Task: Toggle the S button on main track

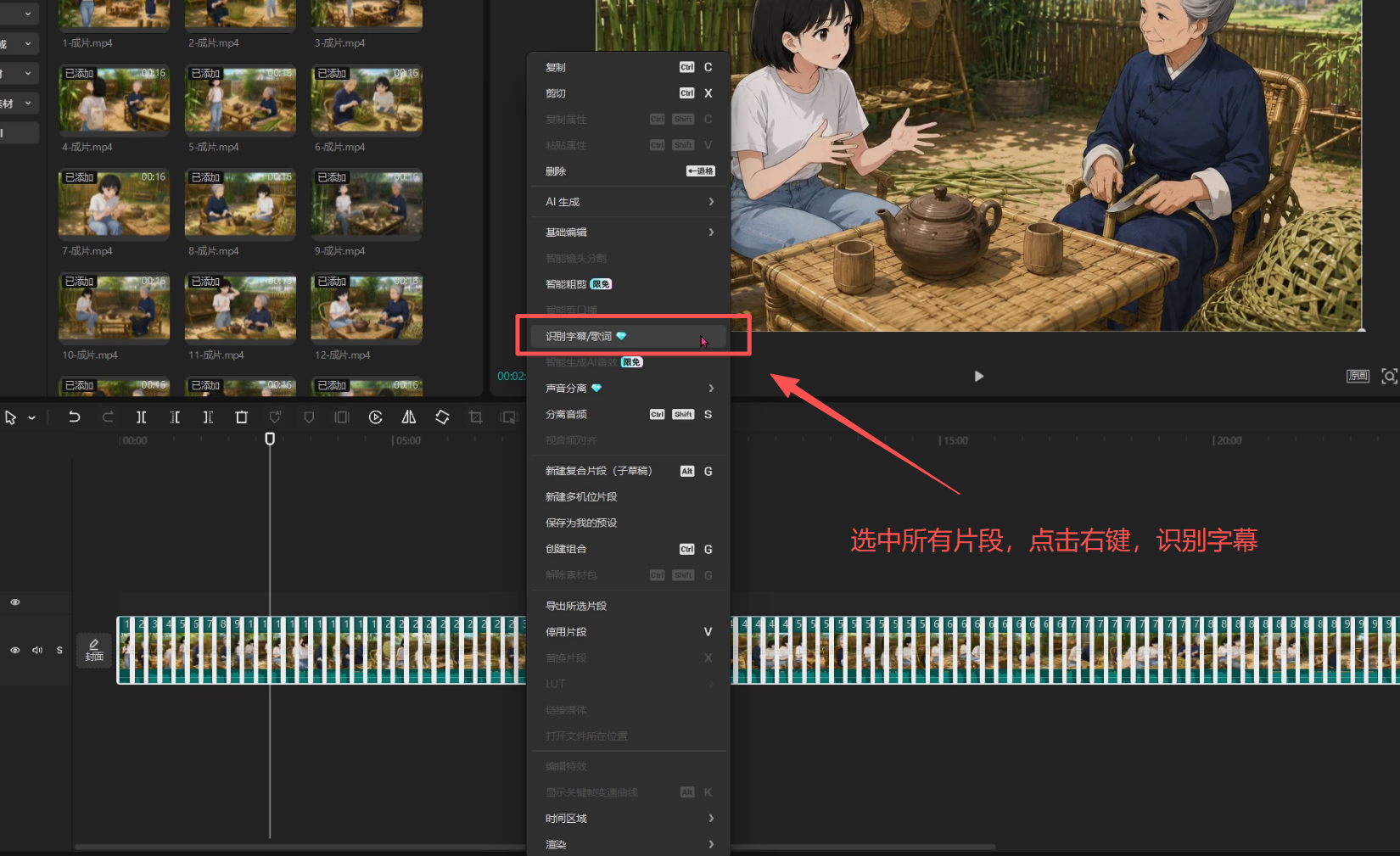Action: 59,651
